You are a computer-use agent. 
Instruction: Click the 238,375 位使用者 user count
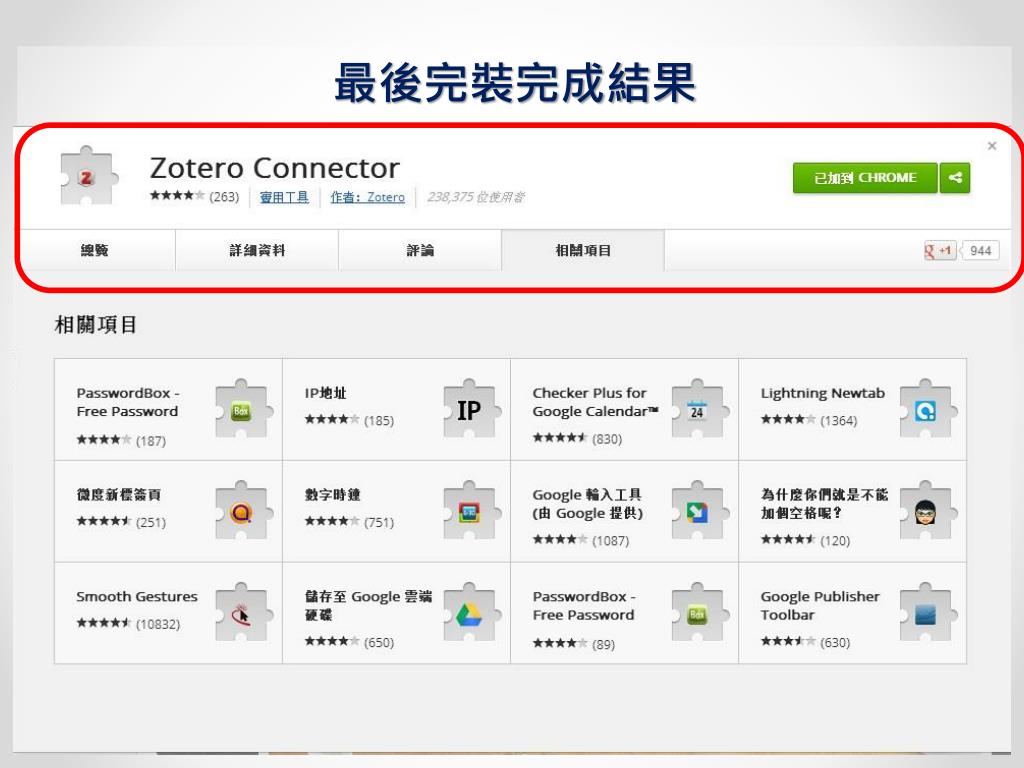click(475, 197)
